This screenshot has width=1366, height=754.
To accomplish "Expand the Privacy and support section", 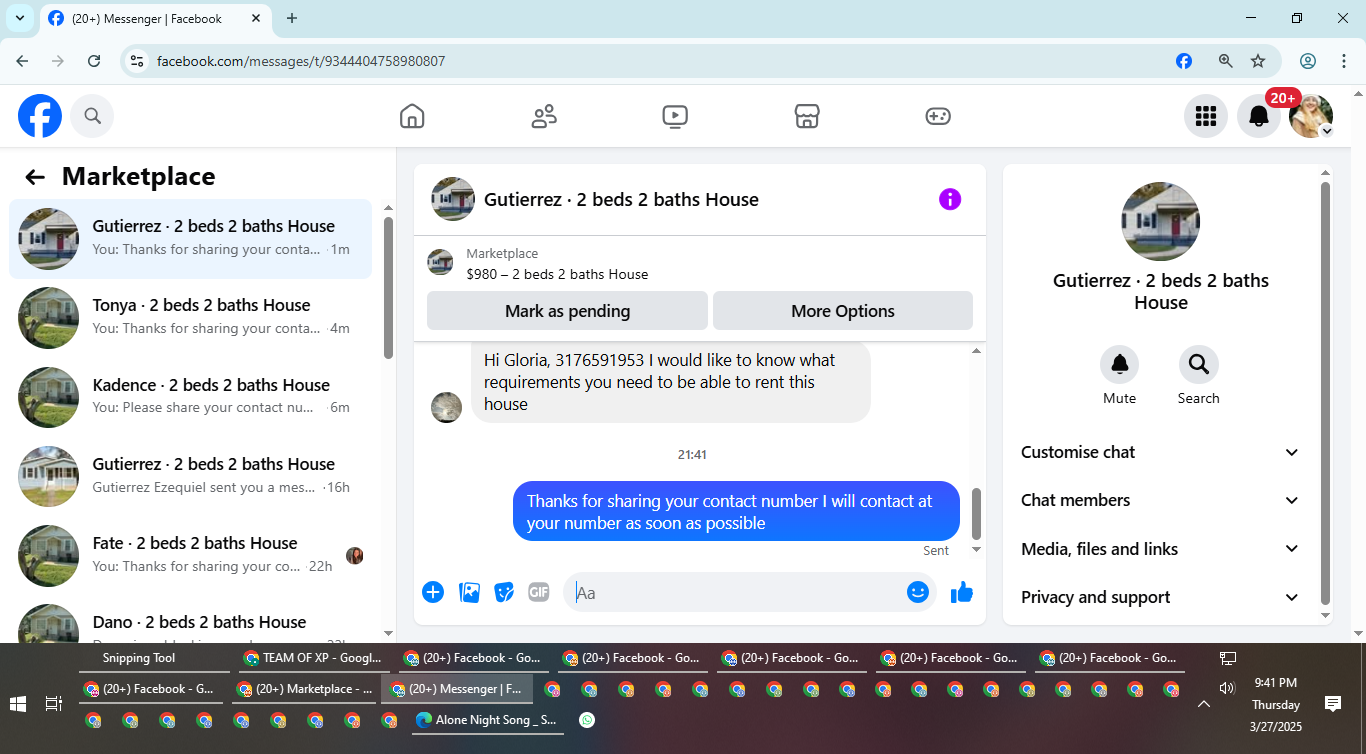I will (1160, 597).
